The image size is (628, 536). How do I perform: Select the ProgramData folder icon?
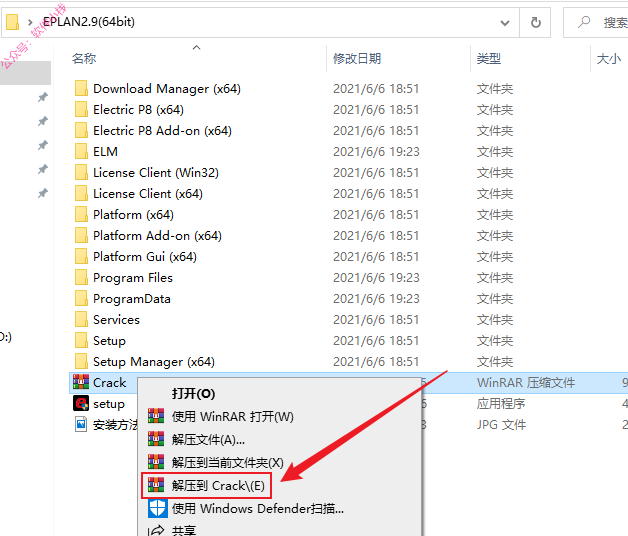pyautogui.click(x=81, y=298)
